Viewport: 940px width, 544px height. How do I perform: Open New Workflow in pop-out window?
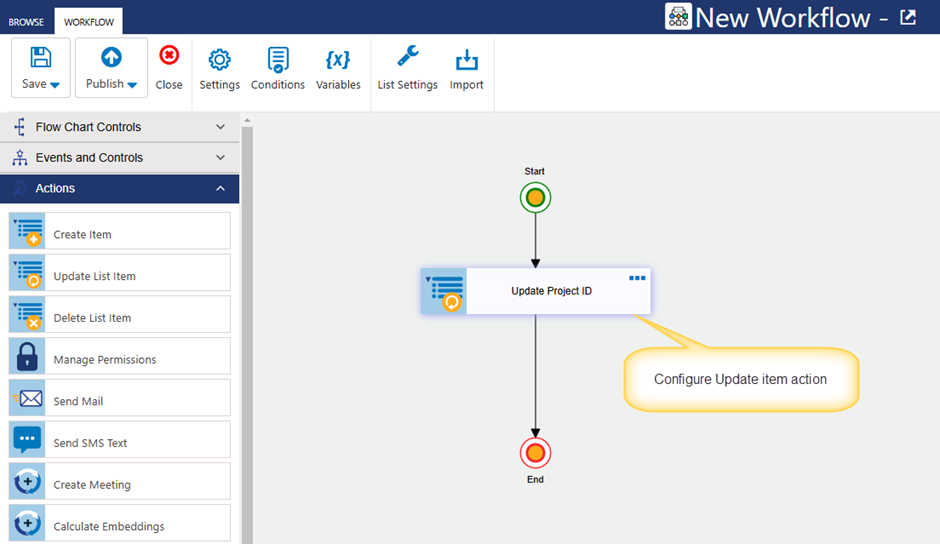908,17
